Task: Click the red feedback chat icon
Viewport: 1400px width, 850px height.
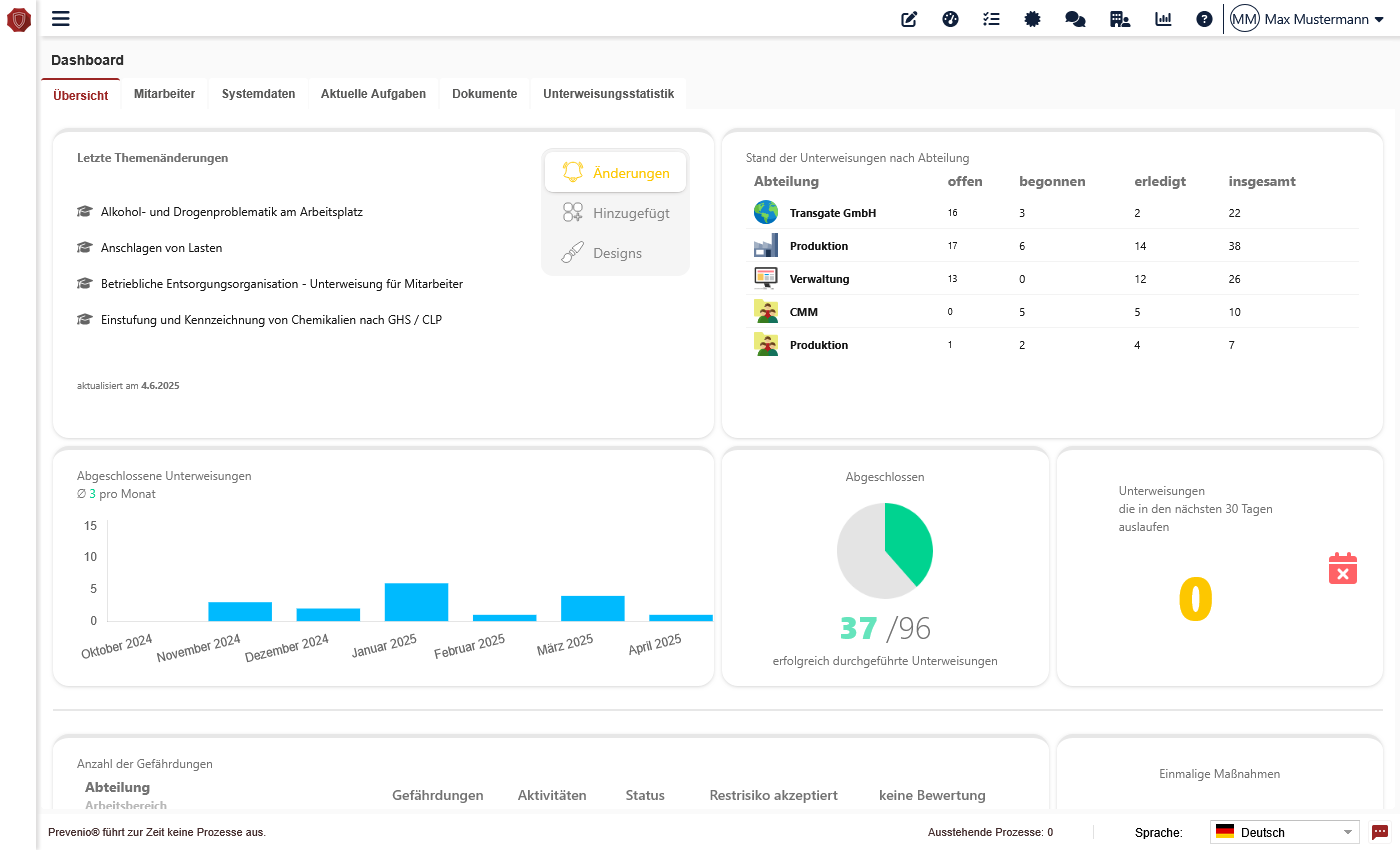Action: click(x=1380, y=832)
